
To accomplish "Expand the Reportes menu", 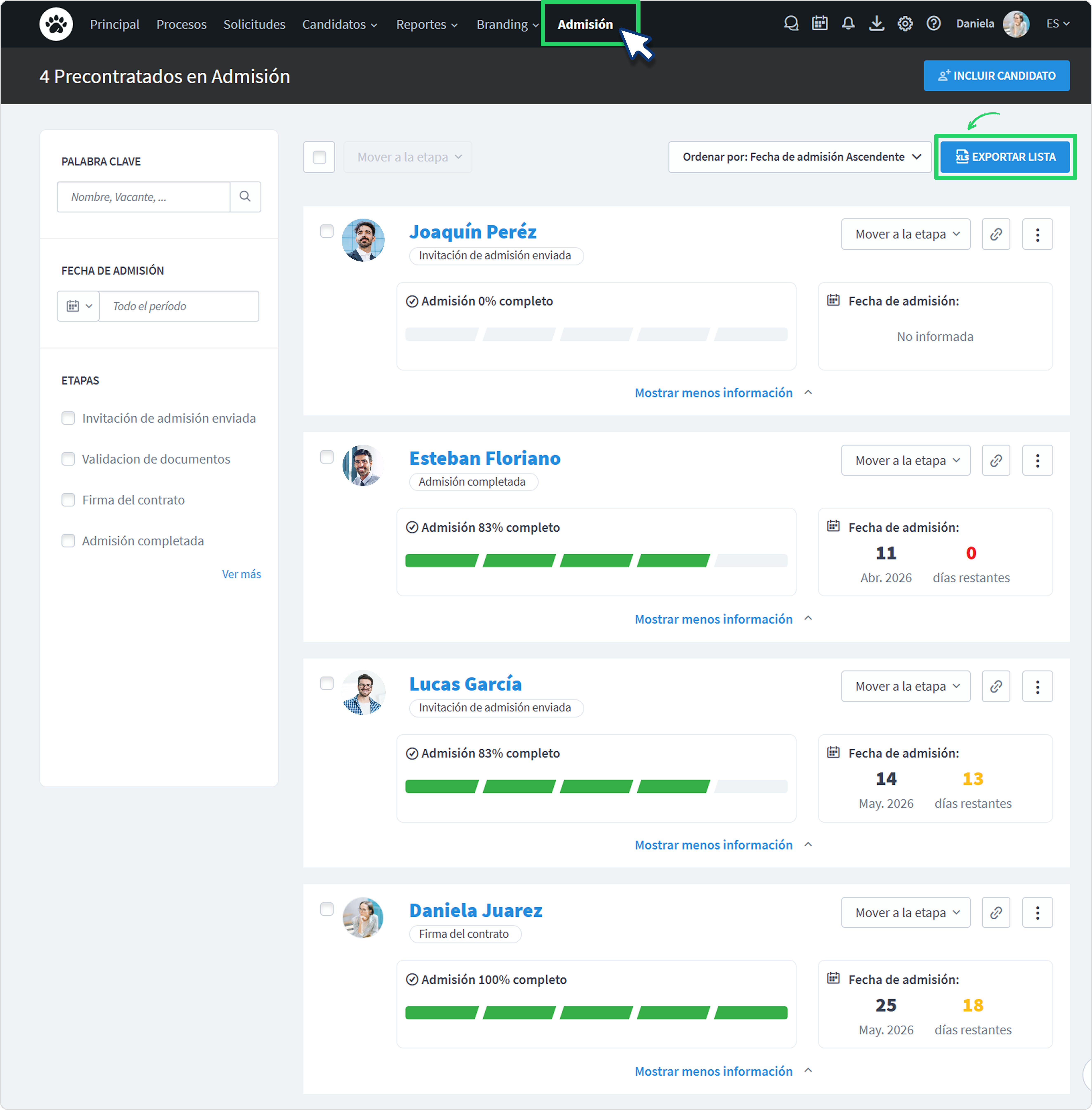I will (x=427, y=24).
